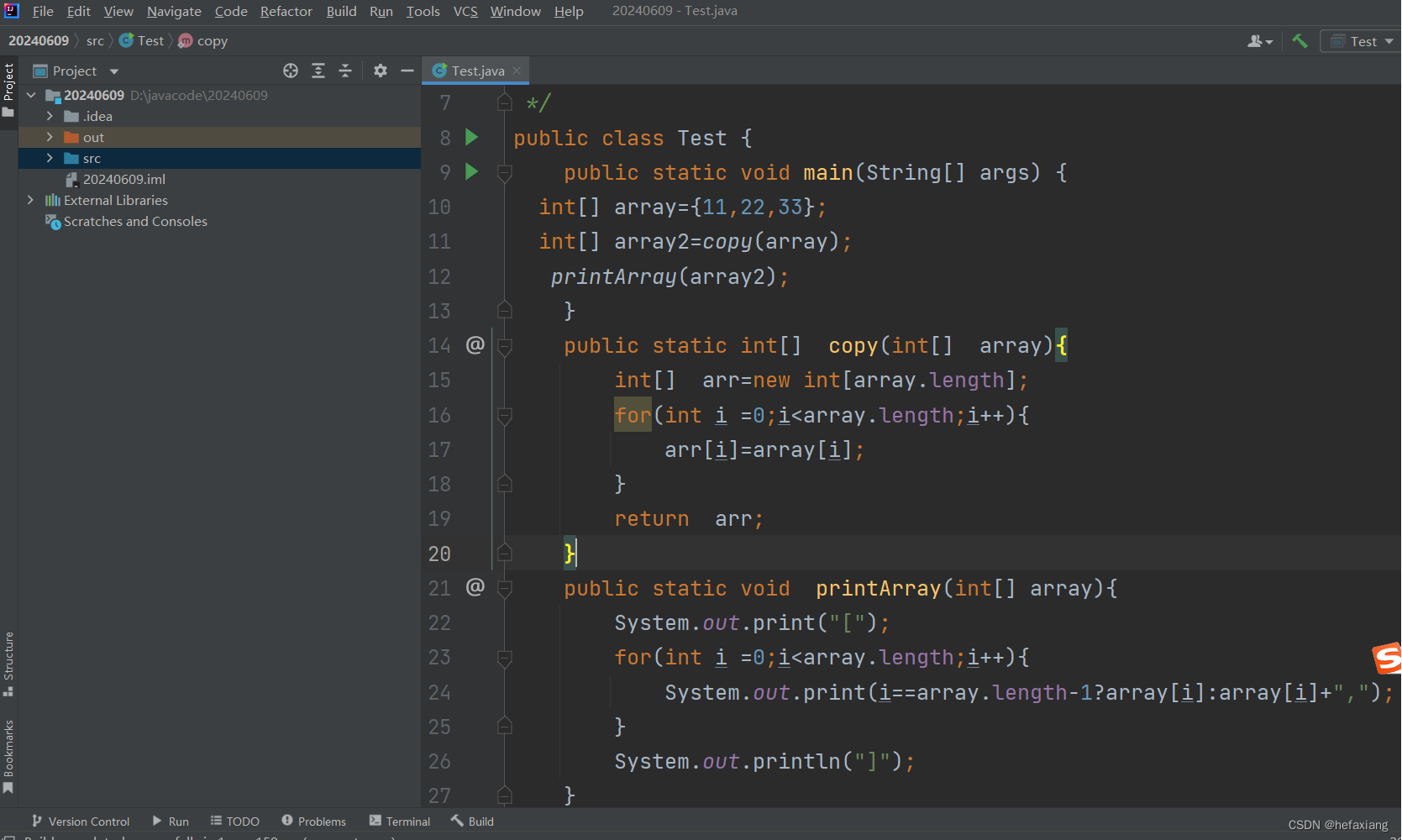
Task: Run the Test class via line 8 gutter arrow
Action: (x=471, y=137)
